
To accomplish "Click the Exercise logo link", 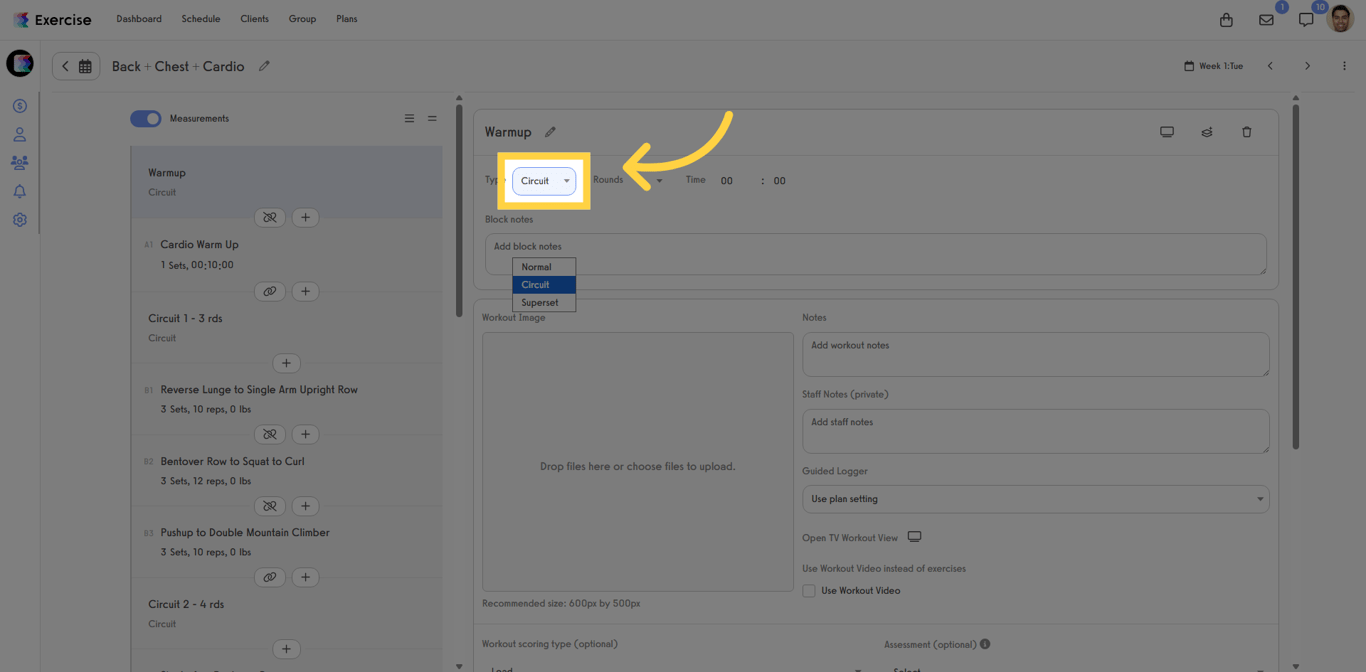I will [52, 20].
